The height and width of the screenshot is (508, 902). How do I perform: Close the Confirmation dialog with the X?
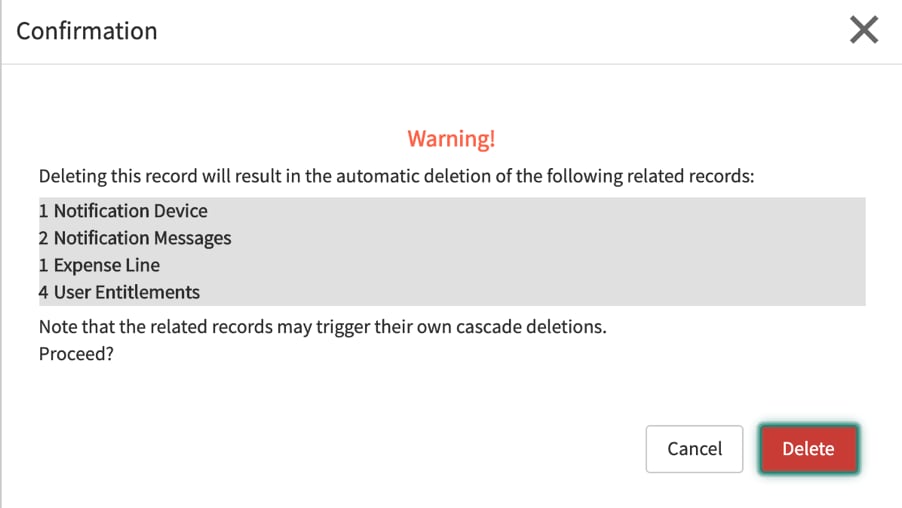(863, 31)
